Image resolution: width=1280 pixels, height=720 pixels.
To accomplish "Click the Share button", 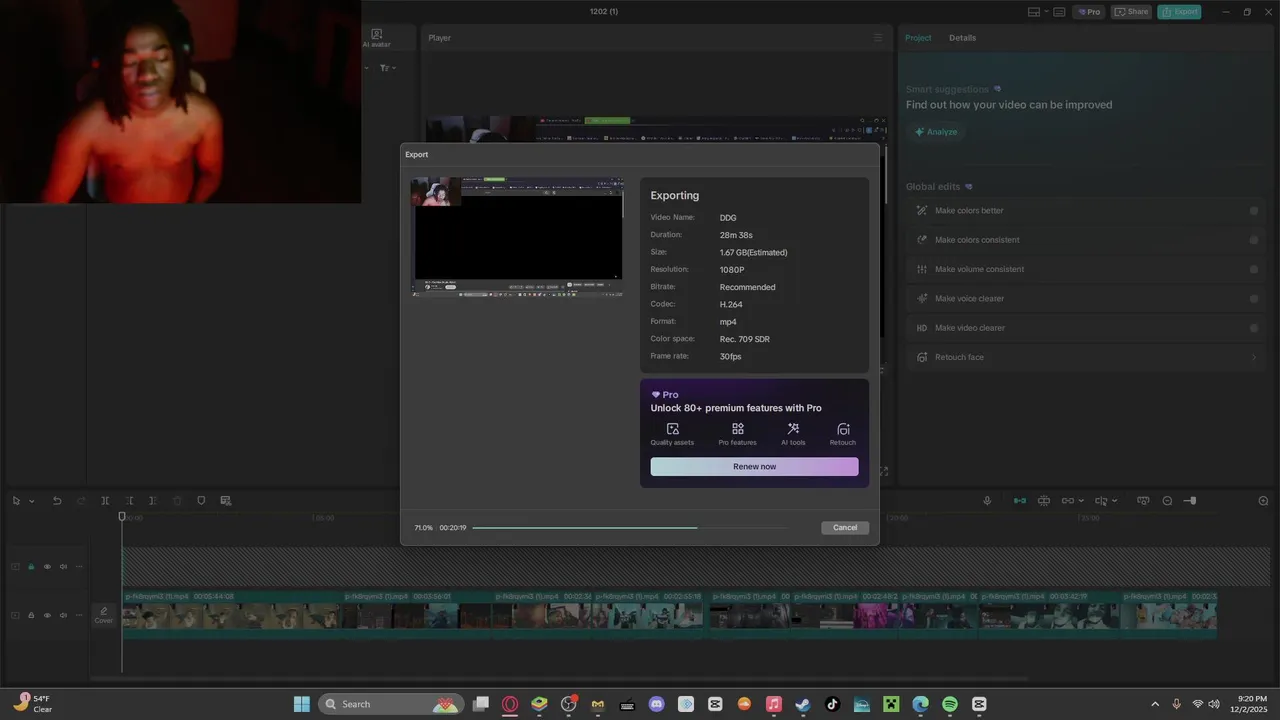I will [x=1131, y=12].
